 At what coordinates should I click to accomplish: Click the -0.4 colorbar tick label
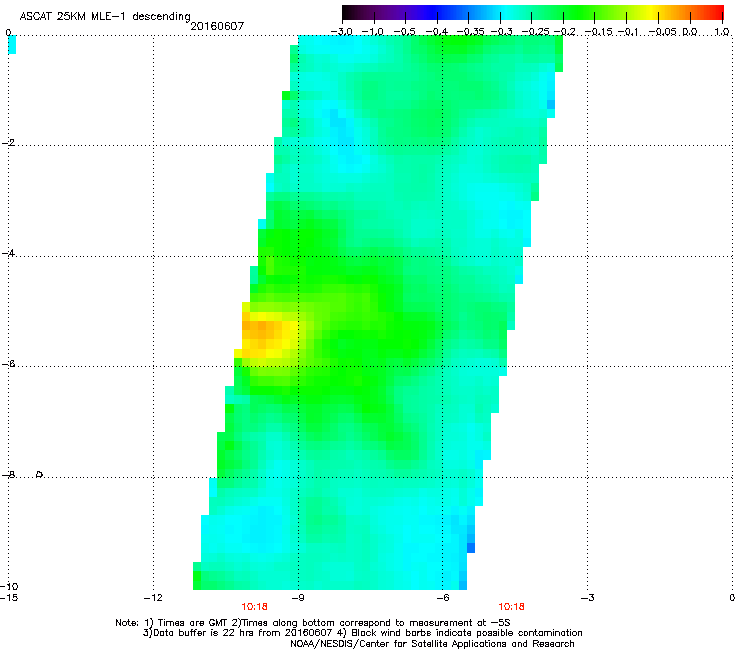[x=437, y=32]
